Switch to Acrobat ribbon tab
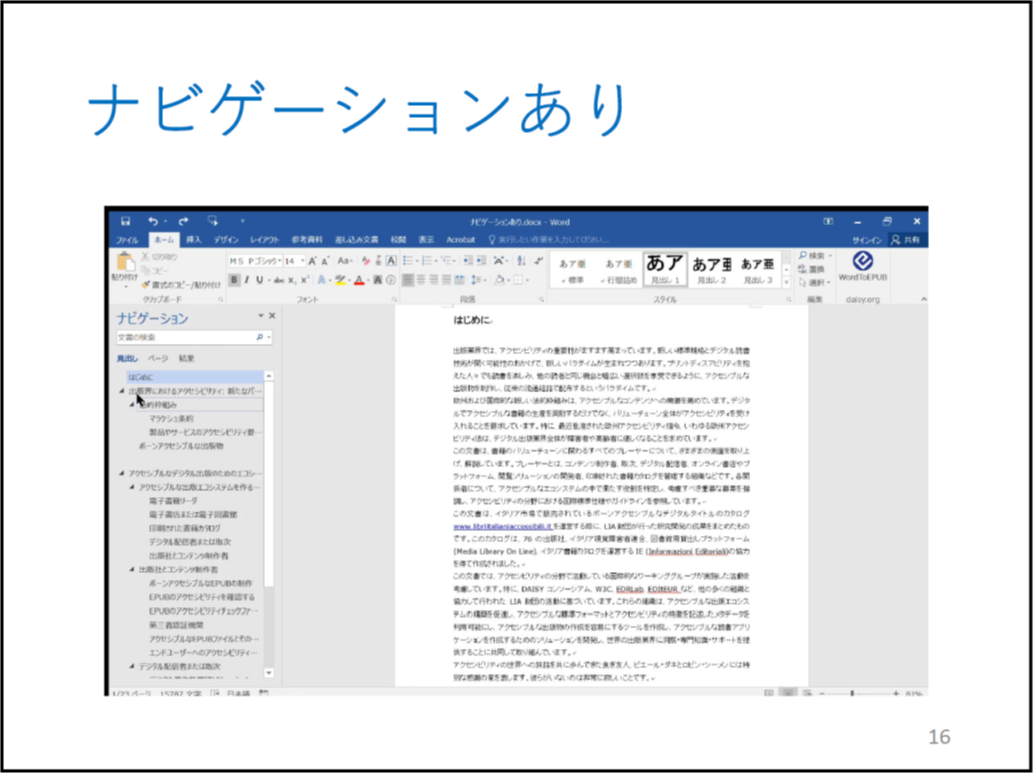 click(x=461, y=240)
